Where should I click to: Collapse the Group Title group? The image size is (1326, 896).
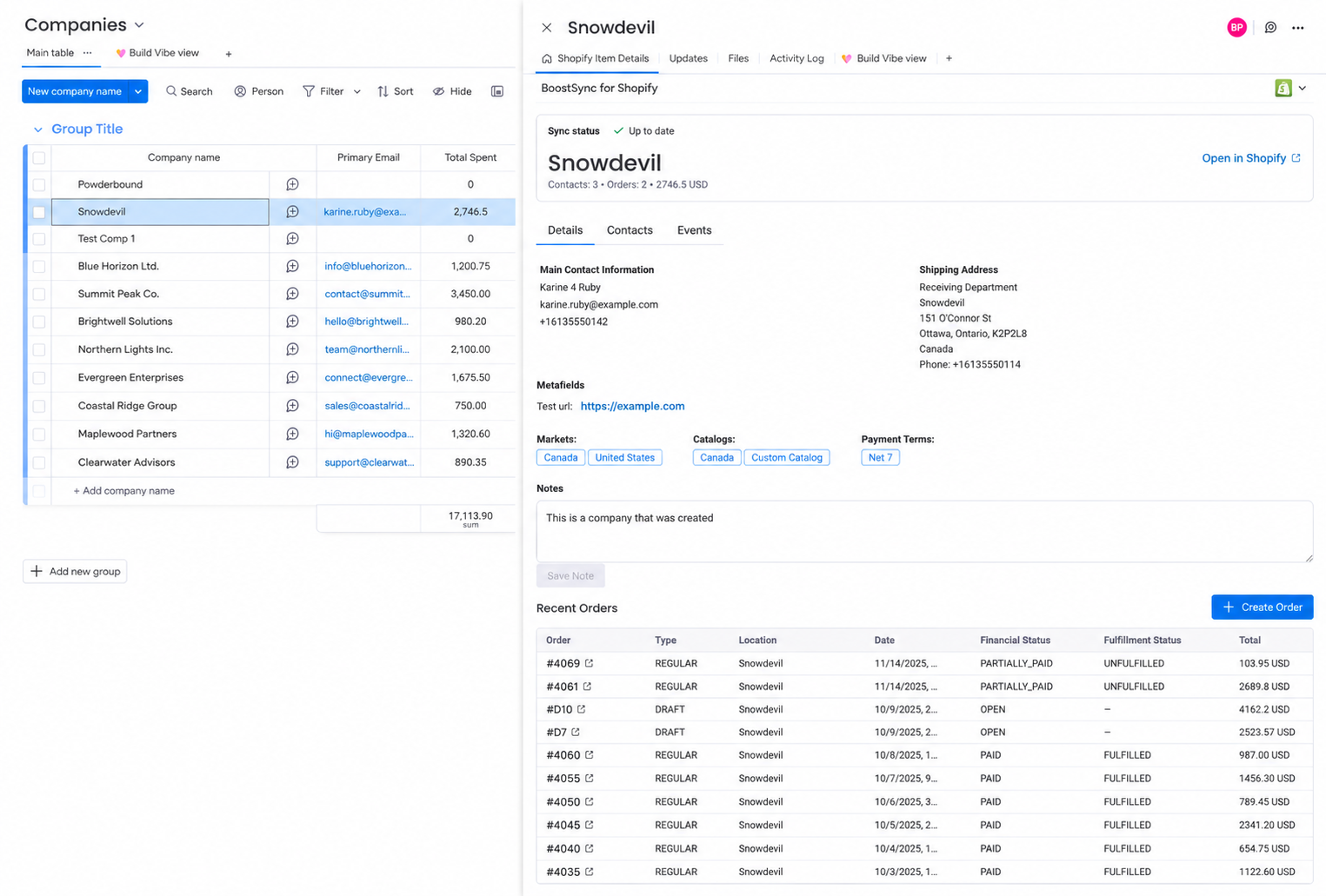coord(37,129)
